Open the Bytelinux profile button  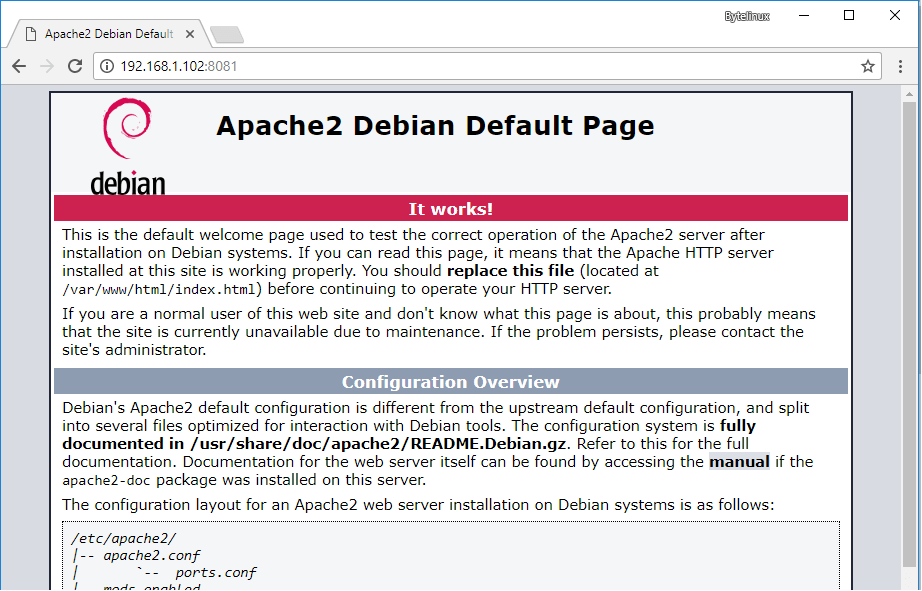pyautogui.click(x=747, y=16)
